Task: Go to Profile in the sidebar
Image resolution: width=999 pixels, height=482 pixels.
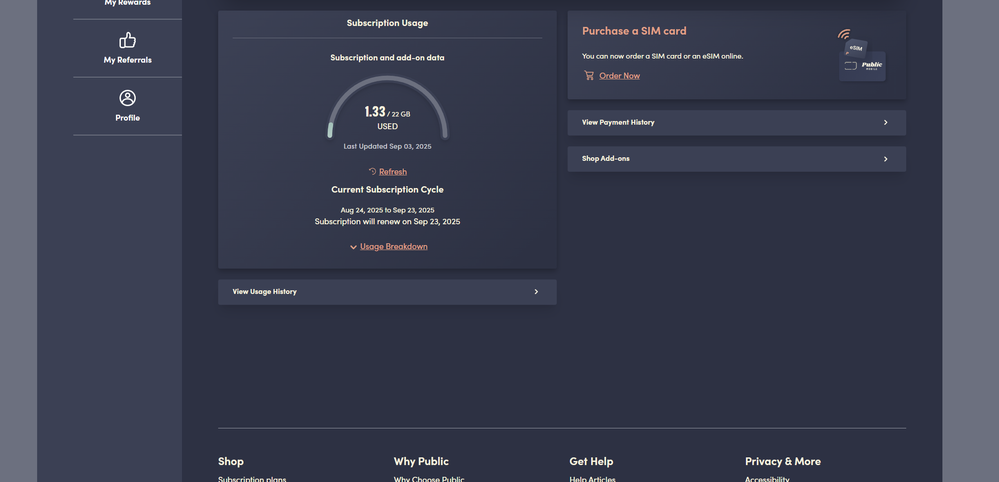Action: (127, 118)
